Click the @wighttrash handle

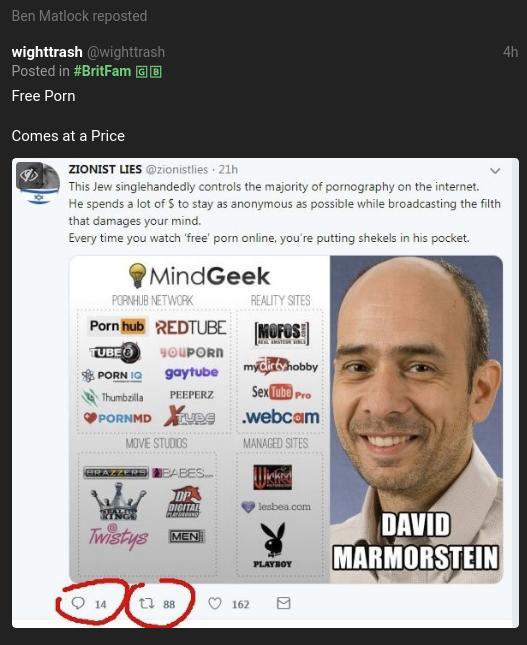click(126, 52)
